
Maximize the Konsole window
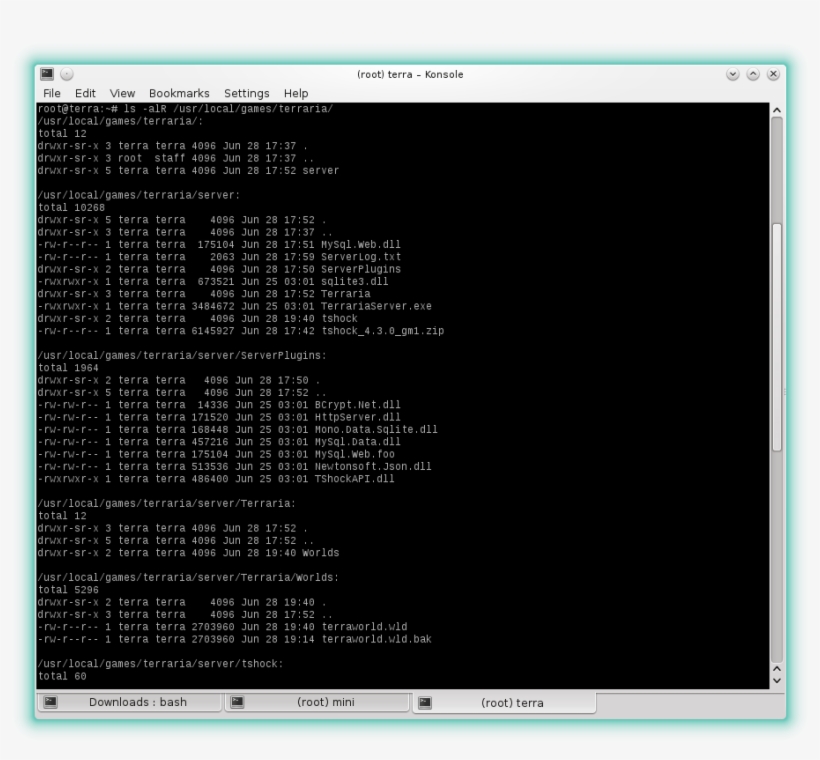point(753,75)
